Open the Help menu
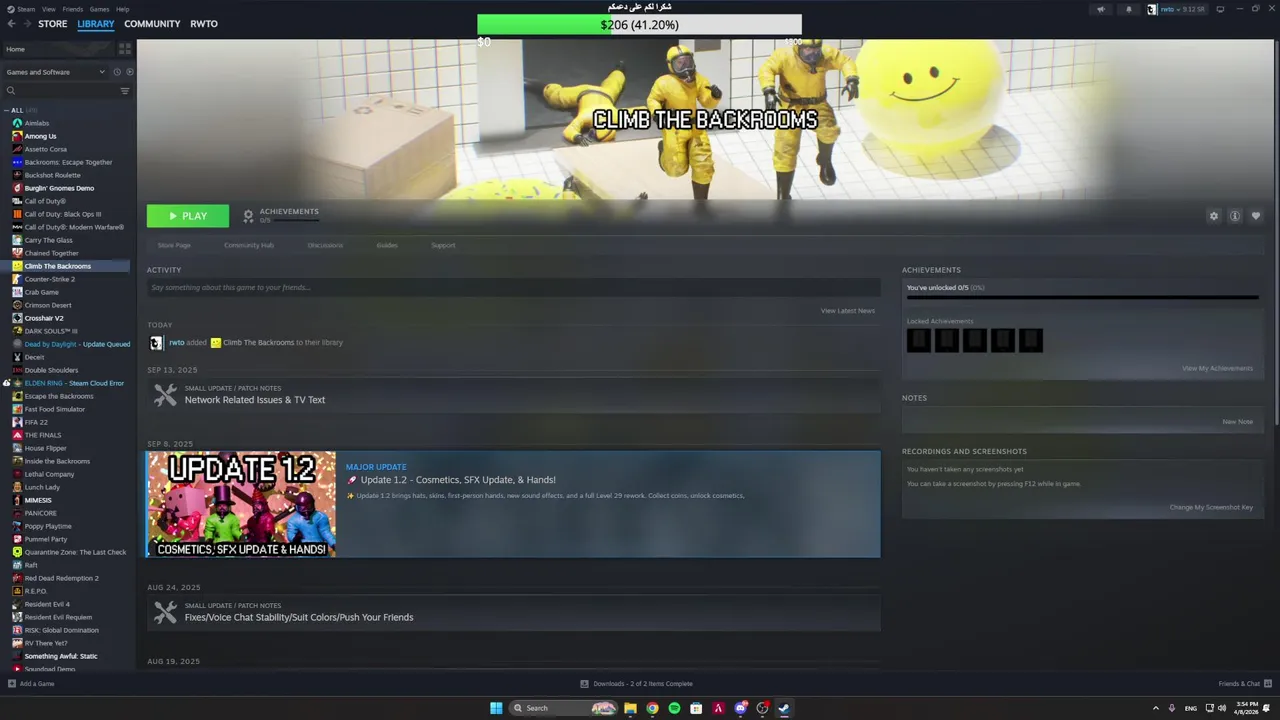 coord(122,9)
